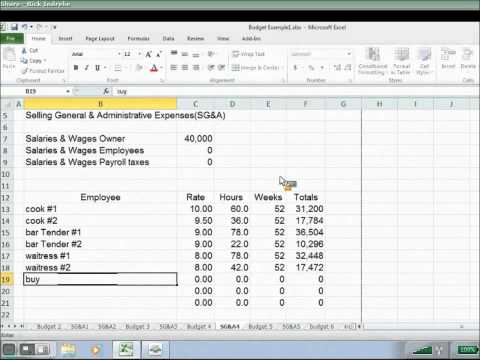Switch to the Data tab
Viewport: 480px width, 360px height.
[168, 39]
